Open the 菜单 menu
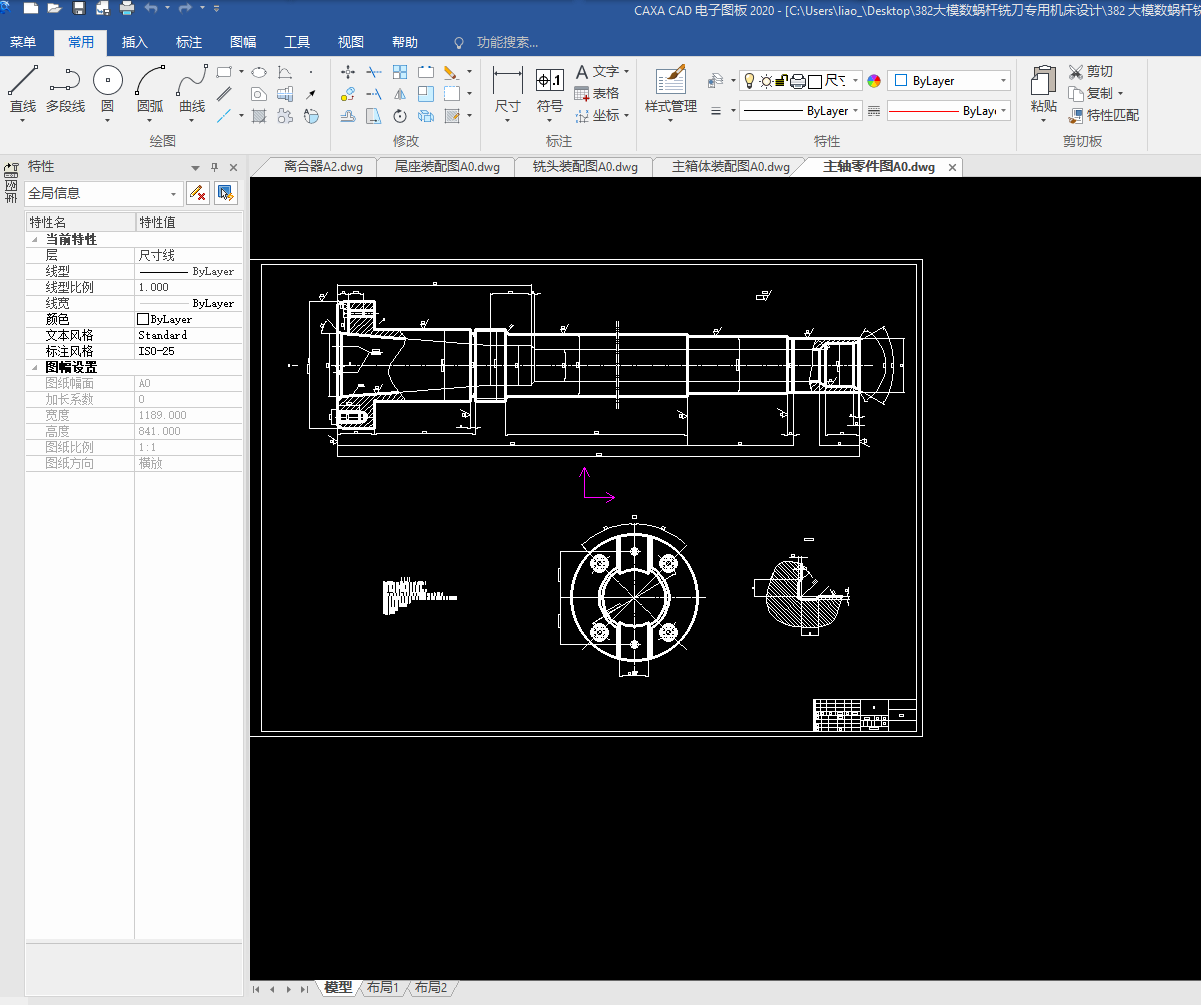This screenshot has width=1201, height=1005. [23, 42]
